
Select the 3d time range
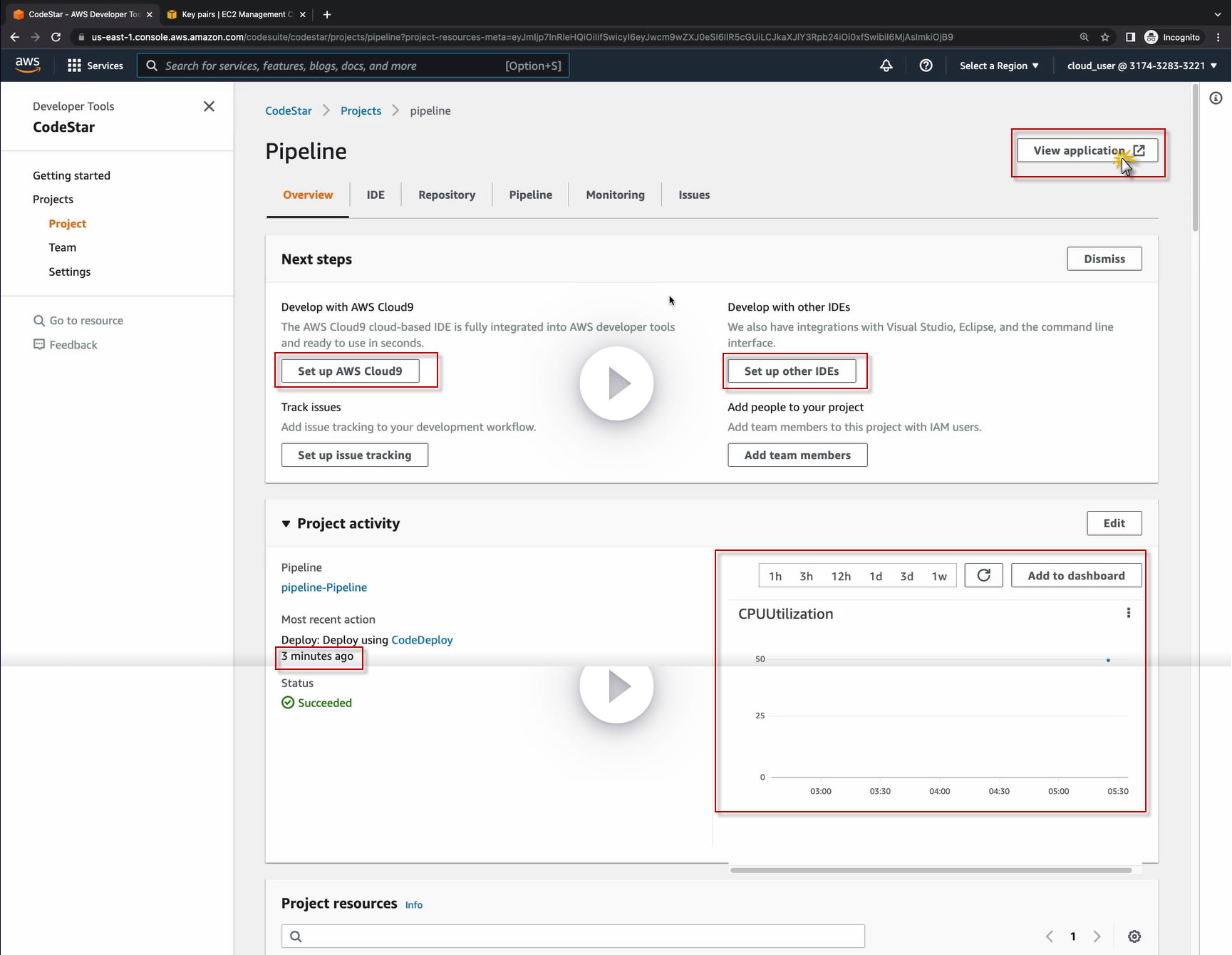[906, 576]
